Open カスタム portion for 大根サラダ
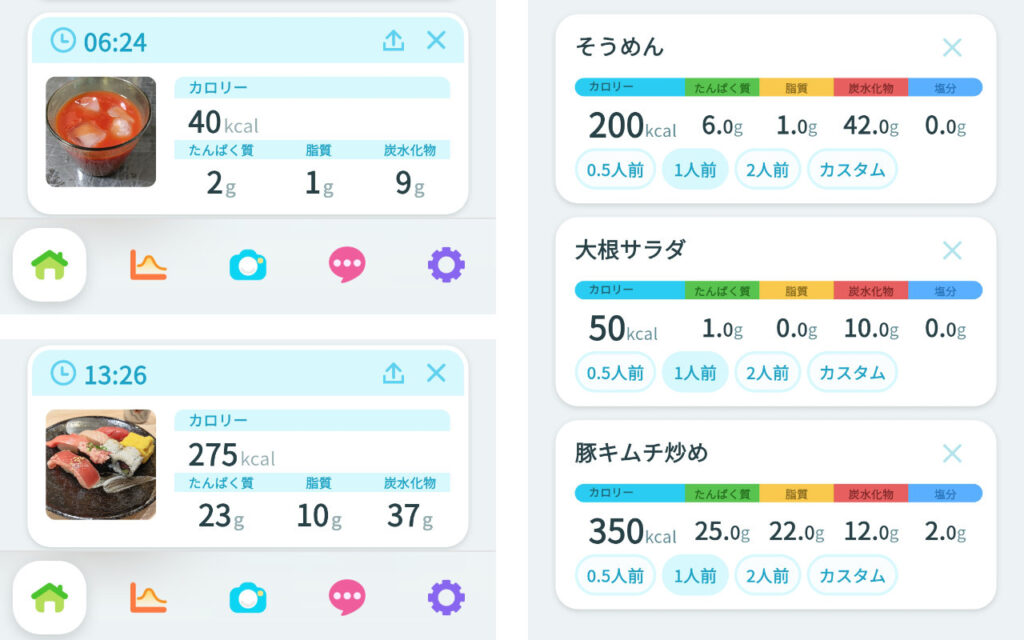1024x640 pixels. (x=851, y=371)
